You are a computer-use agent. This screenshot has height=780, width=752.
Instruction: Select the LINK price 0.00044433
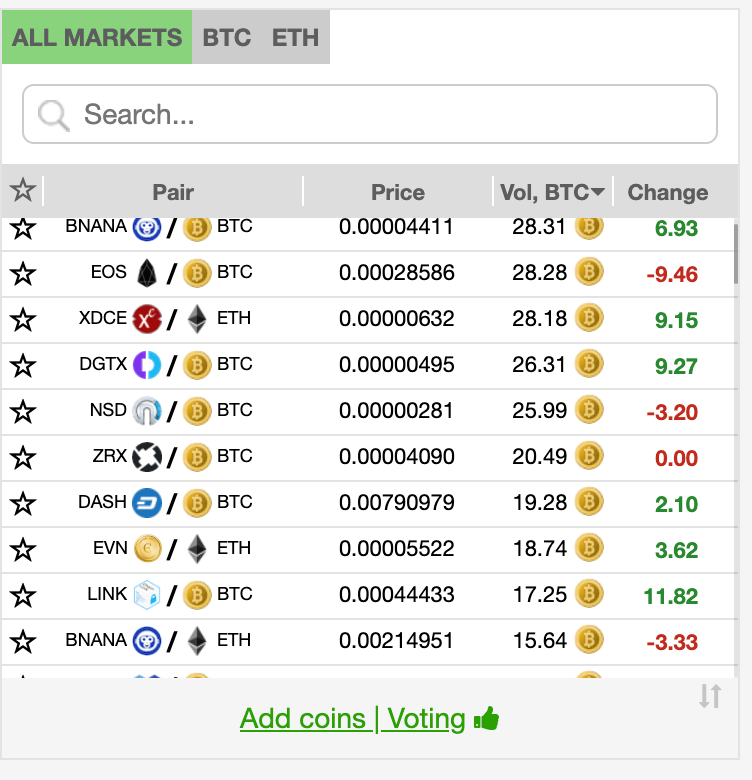pos(396,594)
